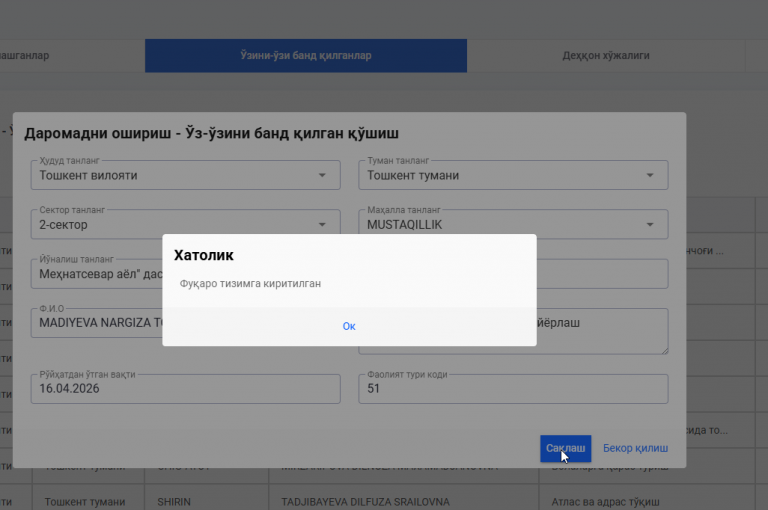Switch to the Ўзини-ўзи банд қилганлар tab
The height and width of the screenshot is (510, 768).
pos(306,56)
